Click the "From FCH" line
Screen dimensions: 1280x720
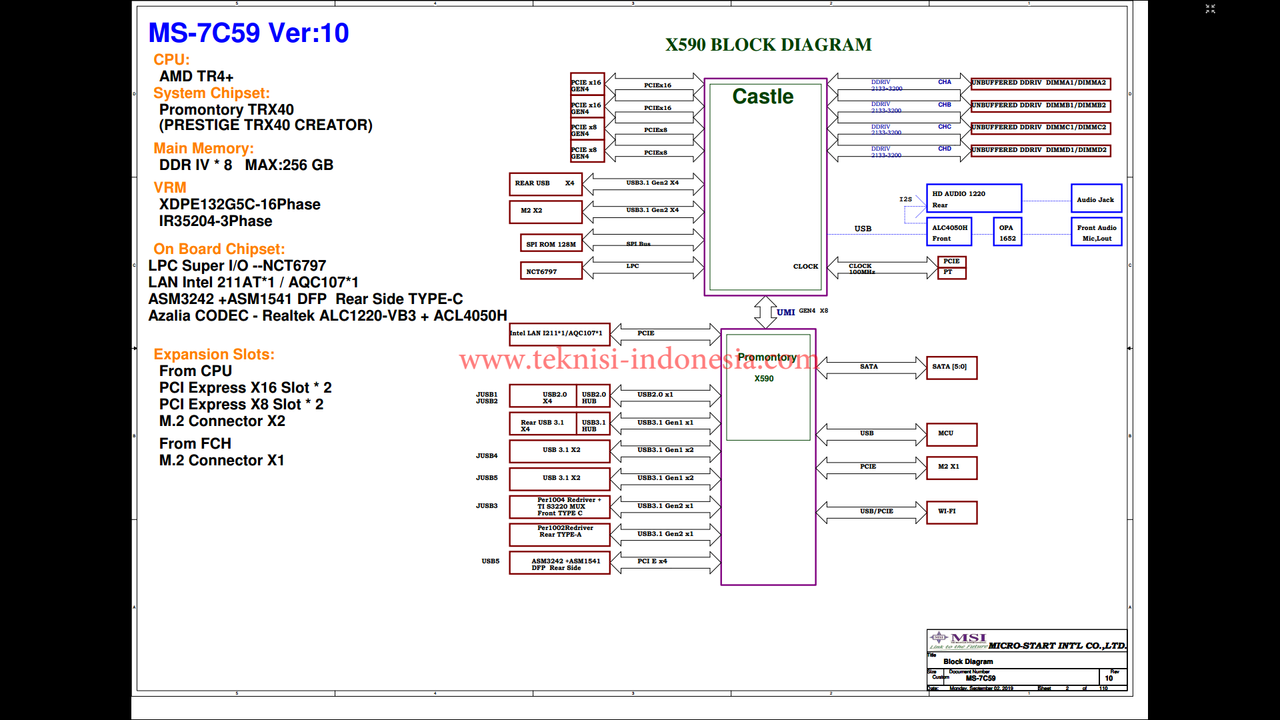point(195,444)
